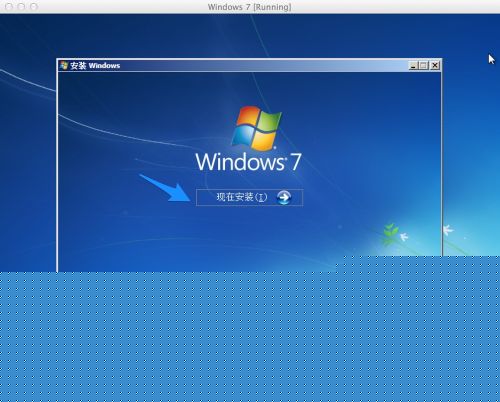The width and height of the screenshot is (500, 402).
Task: Click the 安装 Windows title bar text
Action: (x=95, y=66)
